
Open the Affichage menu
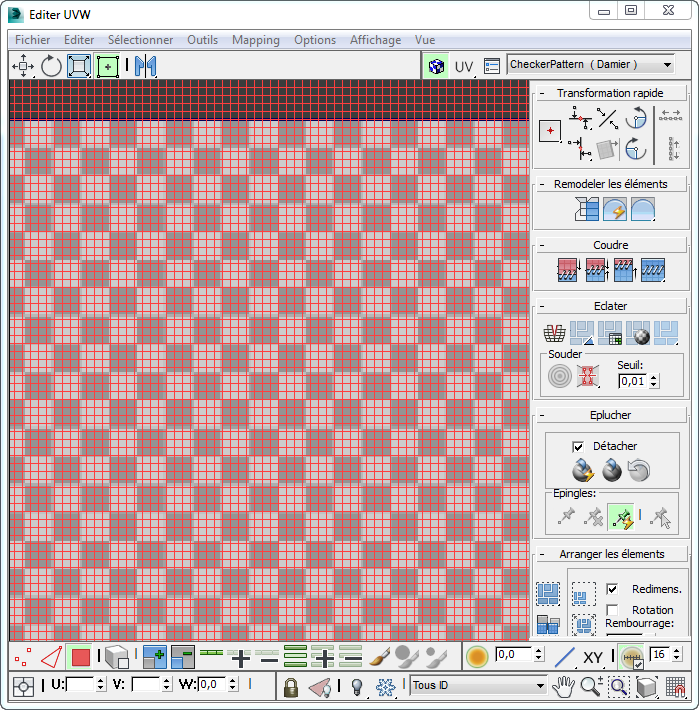[375, 40]
